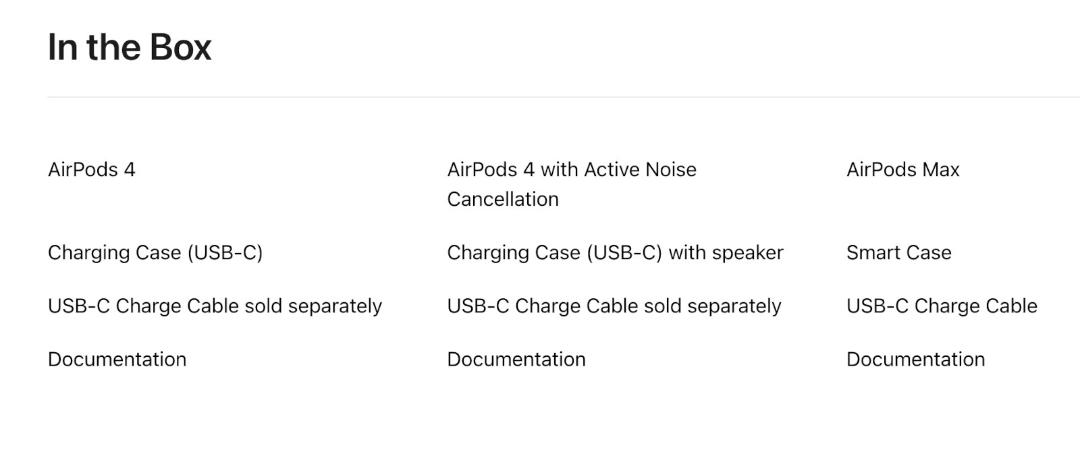
Task: Click the "In the Box" heading
Action: (129, 48)
